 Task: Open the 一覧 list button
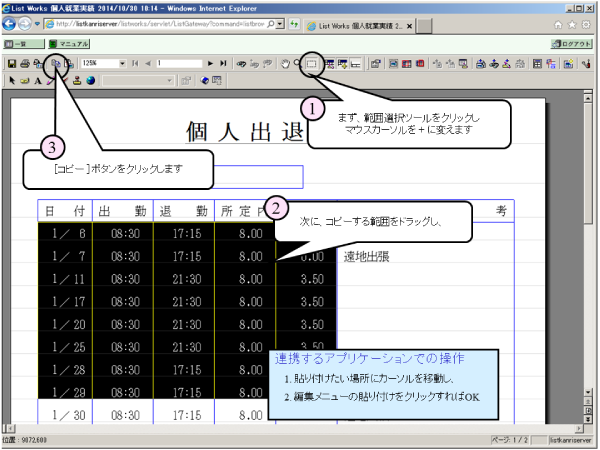[x=20, y=45]
